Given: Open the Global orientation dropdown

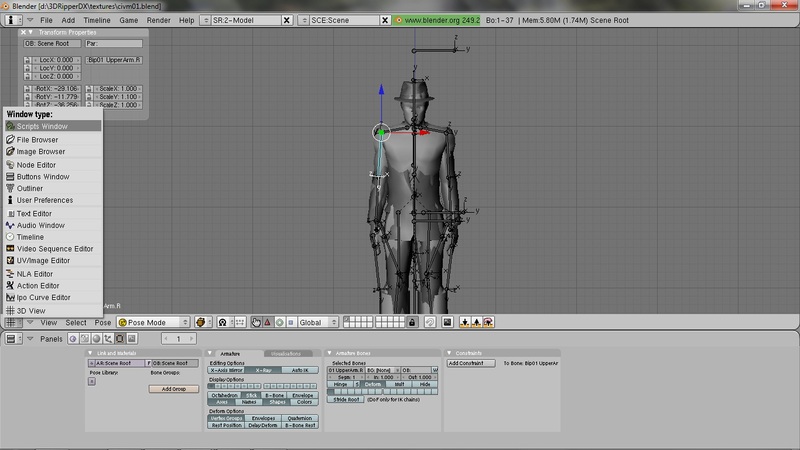Looking at the screenshot, I should (317, 322).
